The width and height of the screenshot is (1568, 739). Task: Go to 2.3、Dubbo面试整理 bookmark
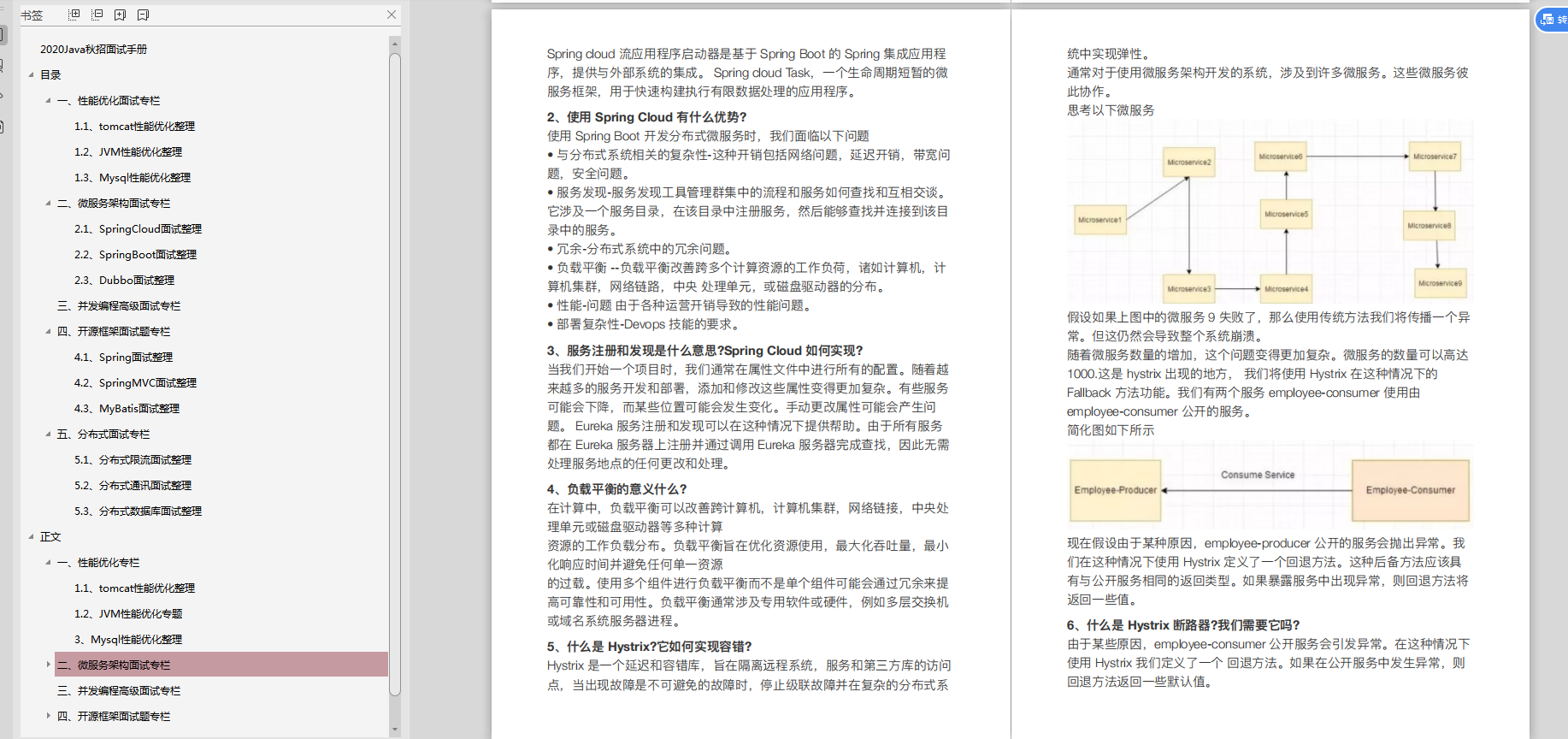point(124,280)
